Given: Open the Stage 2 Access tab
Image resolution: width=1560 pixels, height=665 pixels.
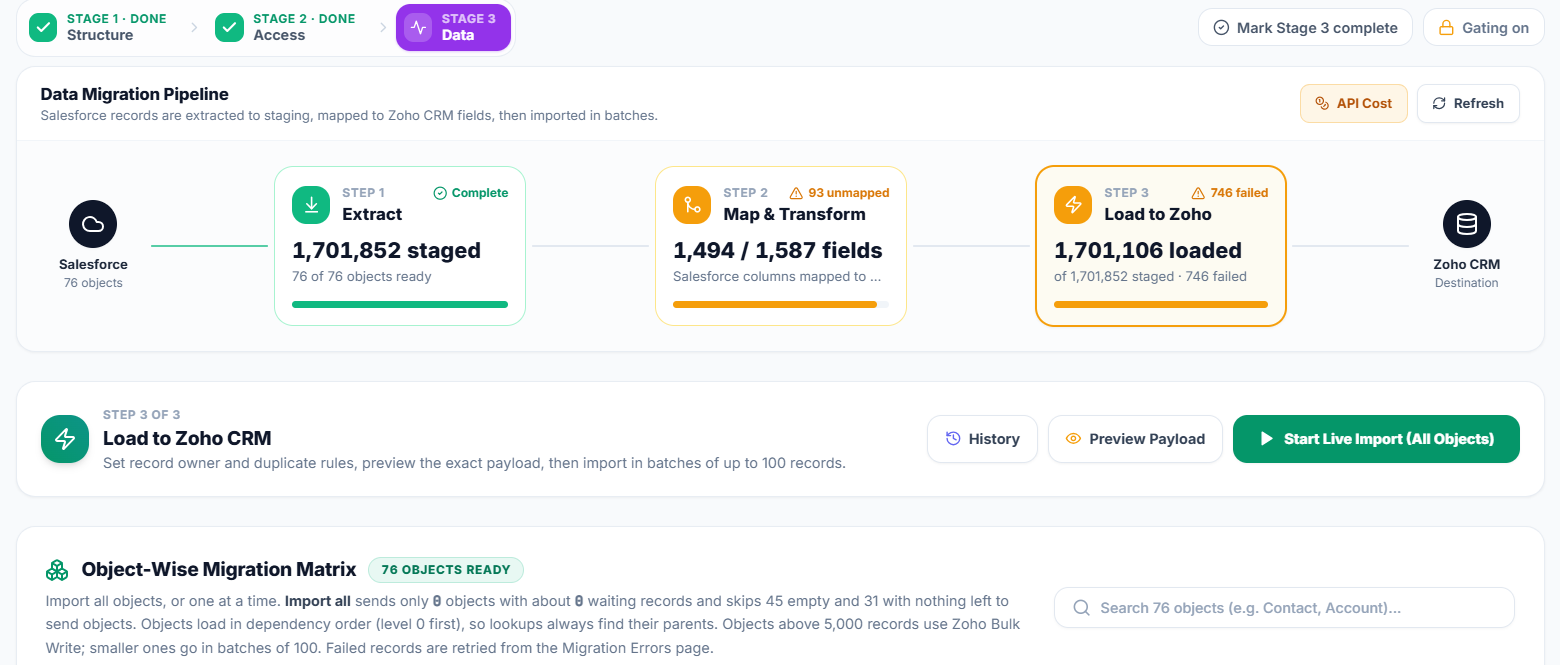Looking at the screenshot, I should [285, 28].
